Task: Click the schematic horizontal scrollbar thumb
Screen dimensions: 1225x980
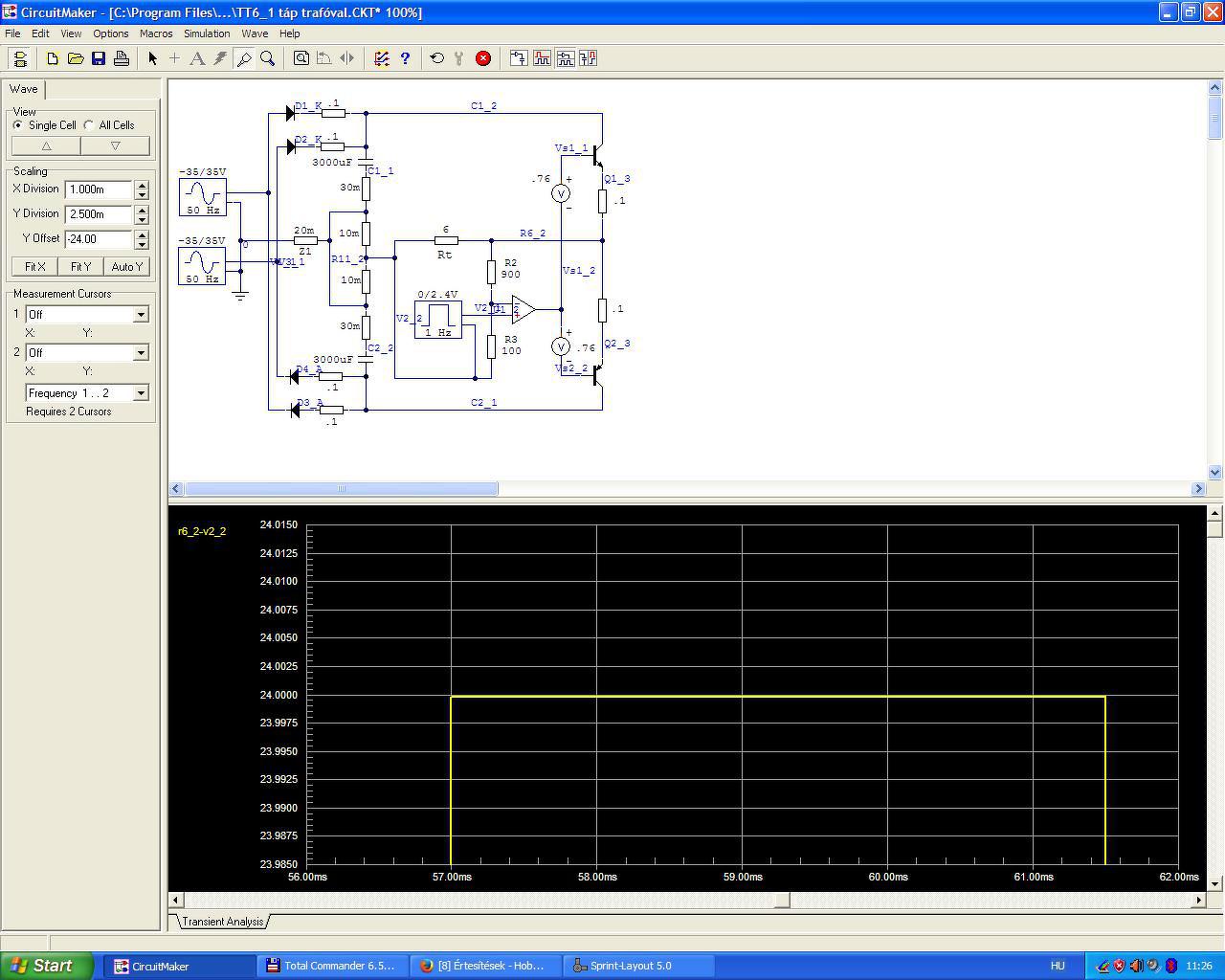Action: 342,489
